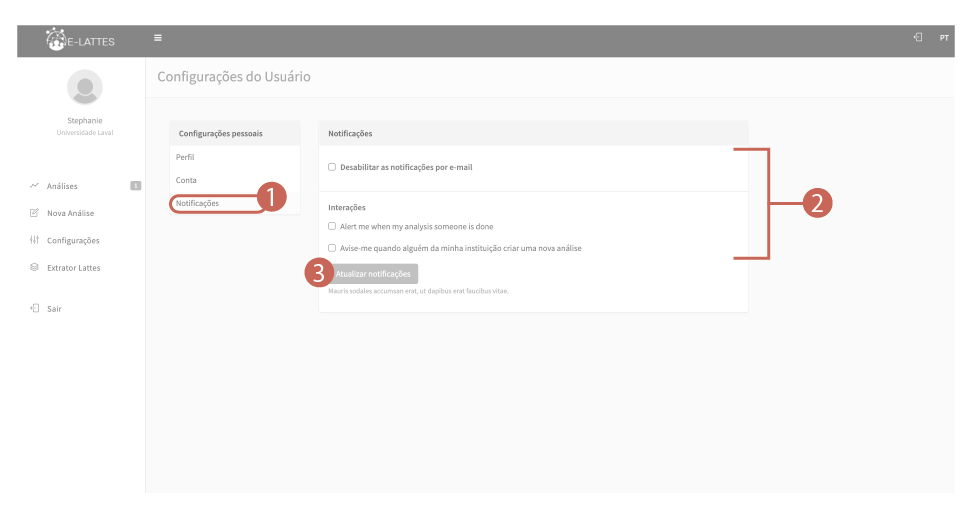The width and height of the screenshot is (975, 520).
Task: Open the Configurações sliders icon in sidebar
Action: [34, 241]
